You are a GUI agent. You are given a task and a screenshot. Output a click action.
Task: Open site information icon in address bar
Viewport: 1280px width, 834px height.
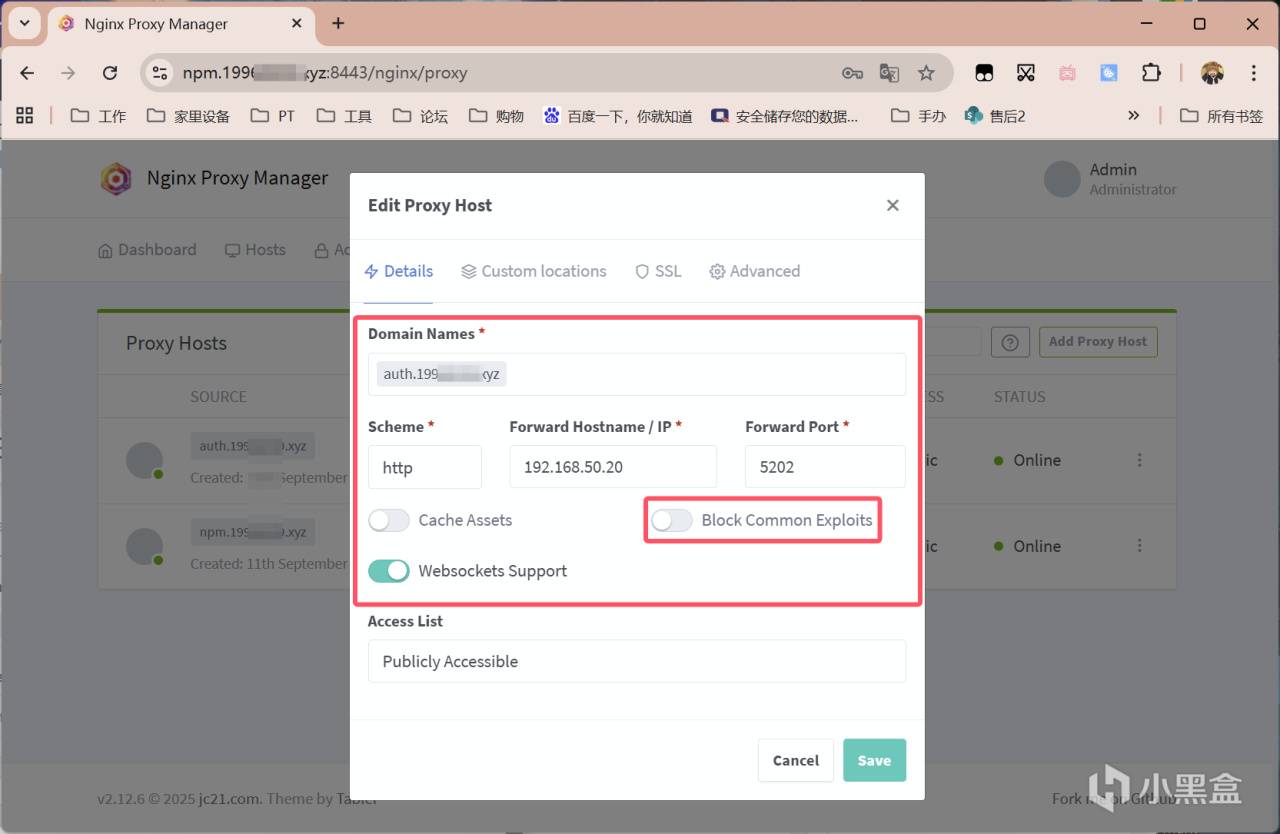(159, 73)
